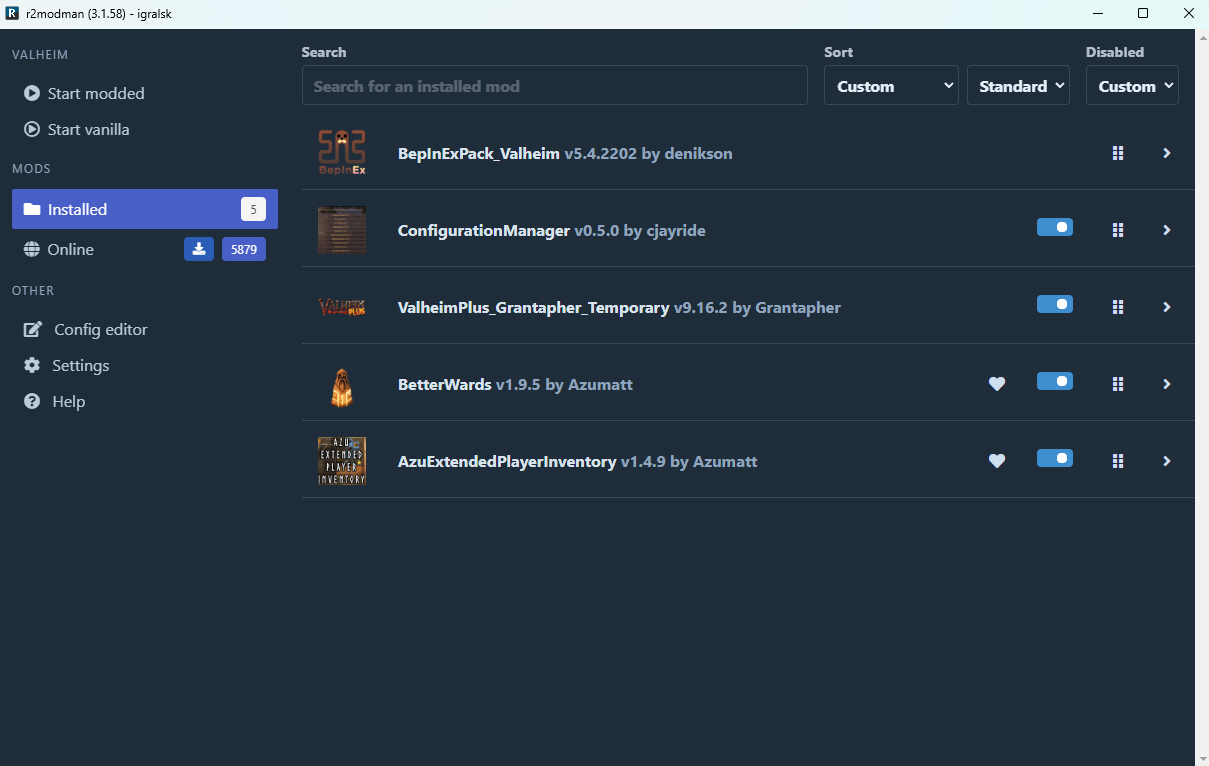Select the Installed mods section
The width and height of the screenshot is (1209, 766).
(145, 209)
